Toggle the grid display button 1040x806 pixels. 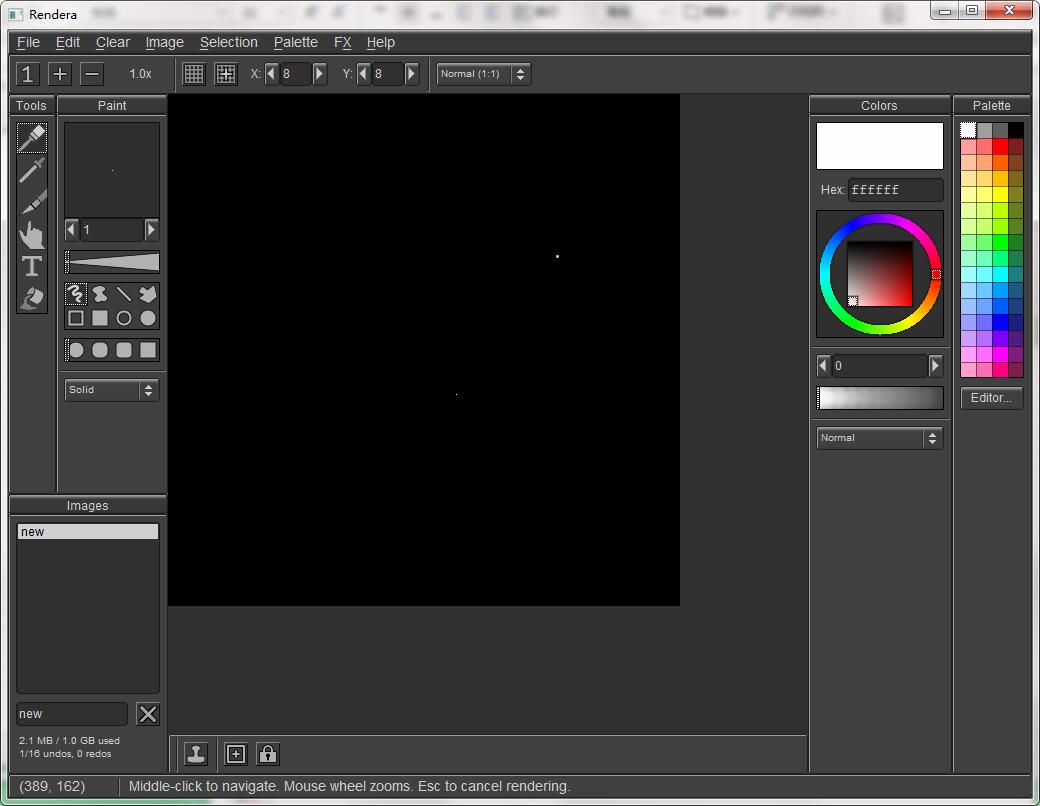[194, 74]
